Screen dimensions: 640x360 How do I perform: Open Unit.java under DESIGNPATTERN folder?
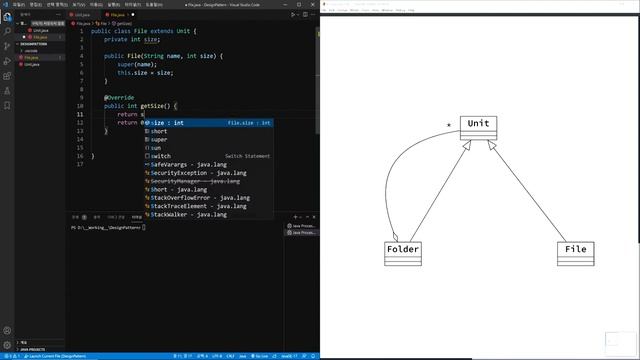(x=32, y=64)
